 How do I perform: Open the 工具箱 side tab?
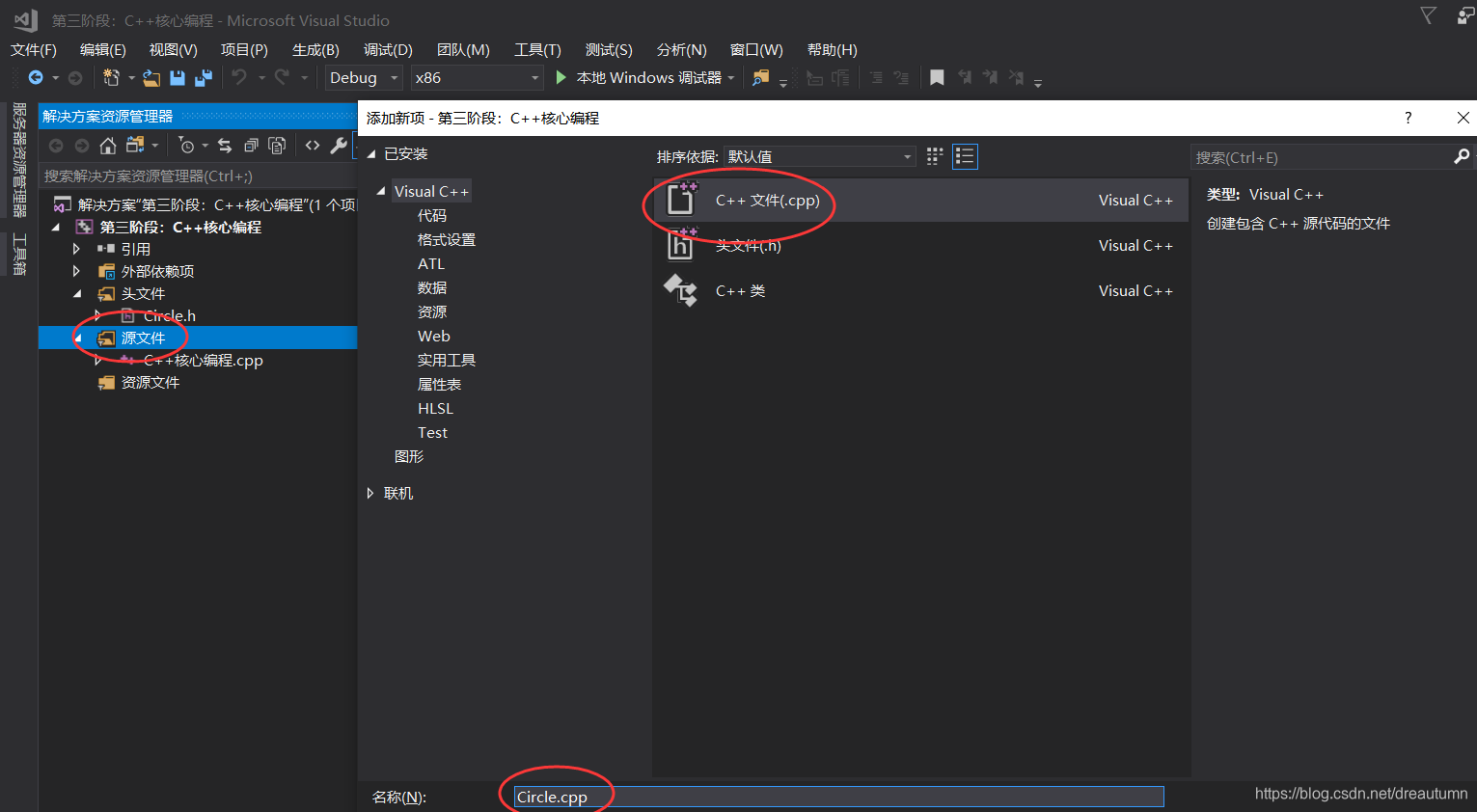[x=19, y=255]
